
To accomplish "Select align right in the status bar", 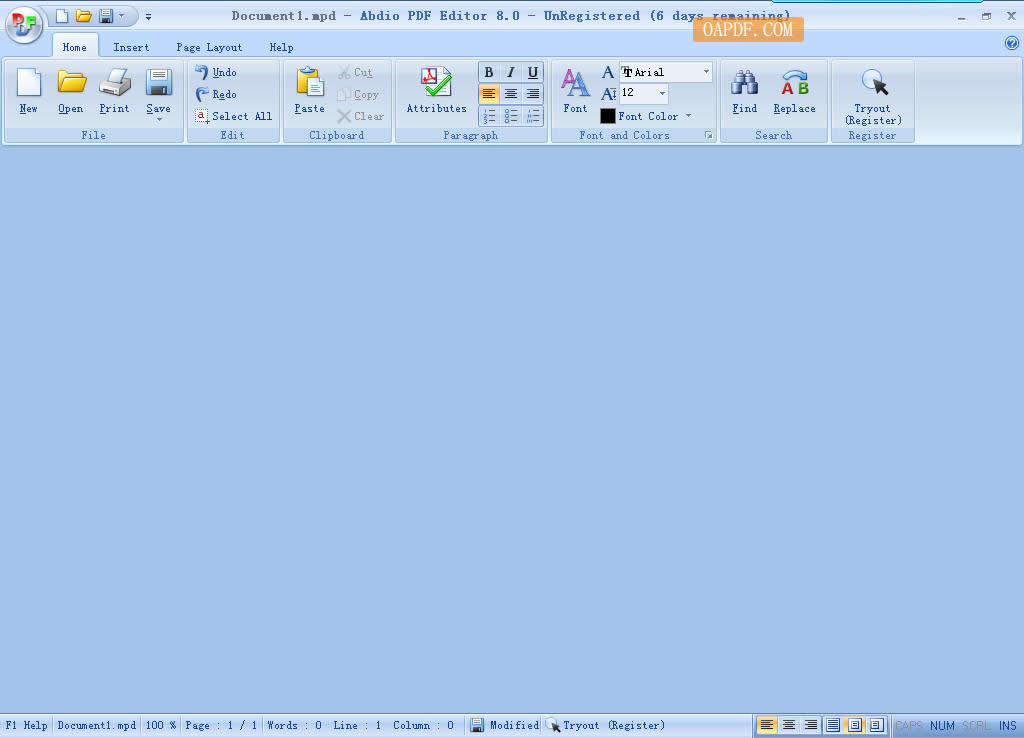I will click(811, 725).
